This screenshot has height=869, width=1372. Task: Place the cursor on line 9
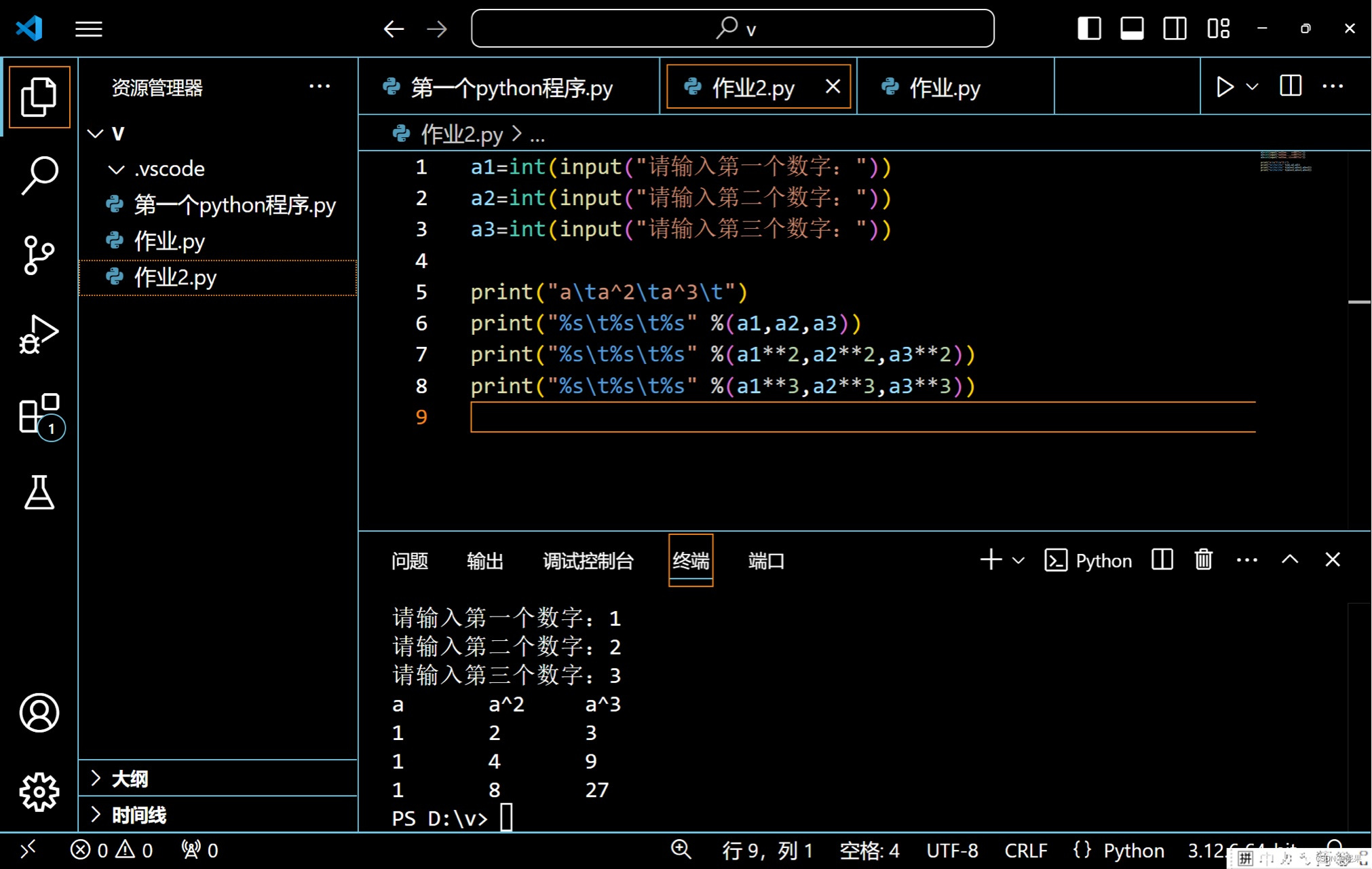click(x=863, y=417)
